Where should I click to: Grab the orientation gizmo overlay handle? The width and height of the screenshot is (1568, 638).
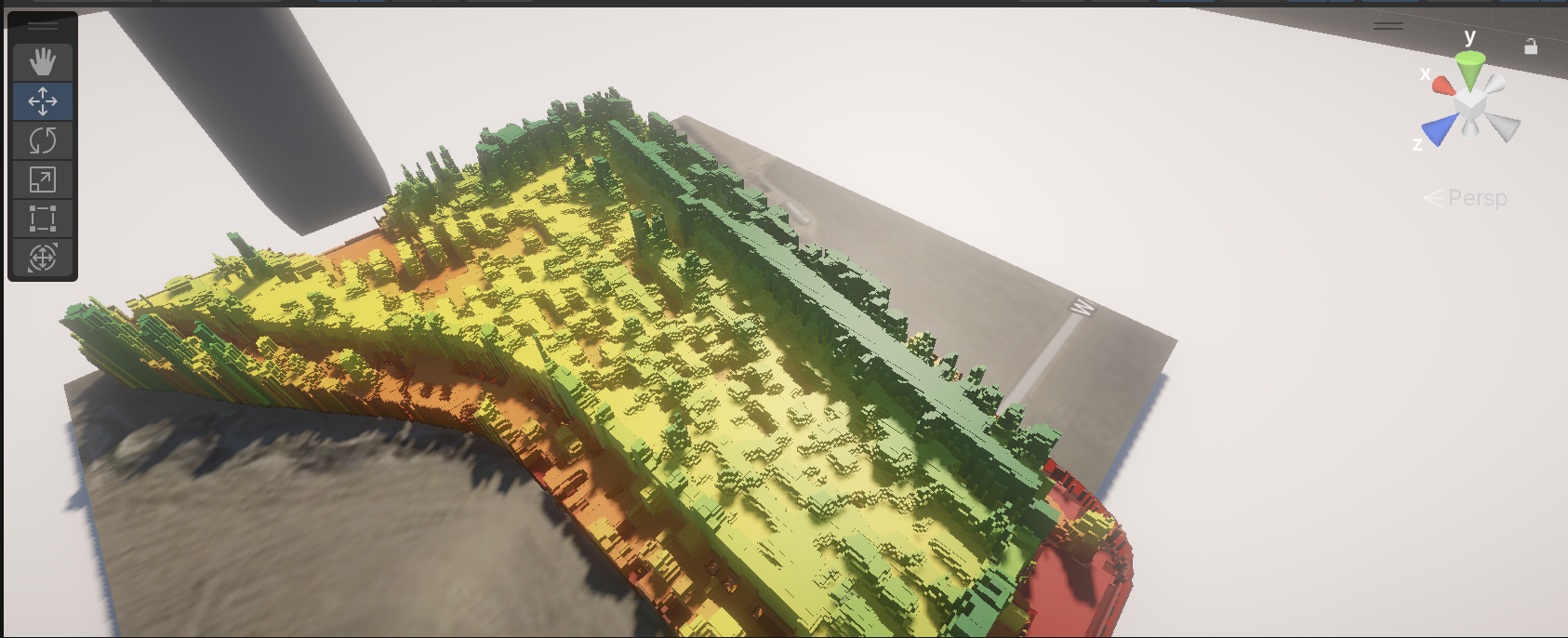(1389, 26)
